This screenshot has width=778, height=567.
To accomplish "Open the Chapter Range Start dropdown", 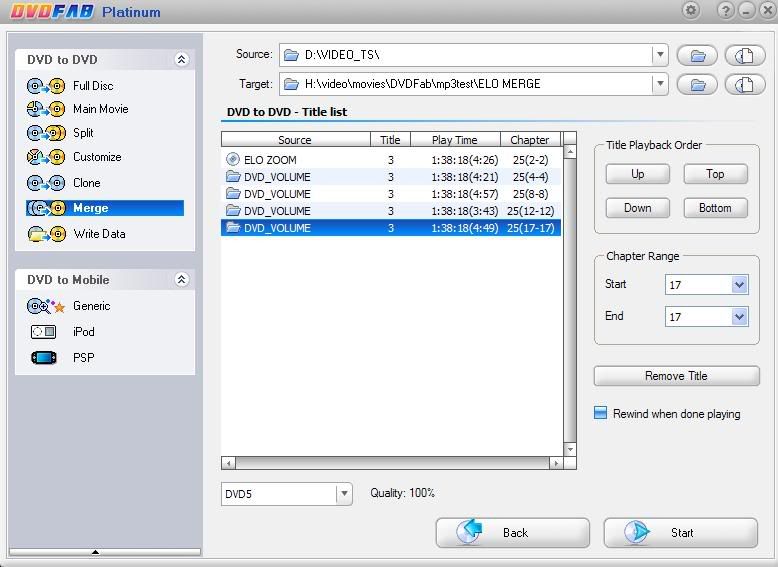I will tap(739, 285).
